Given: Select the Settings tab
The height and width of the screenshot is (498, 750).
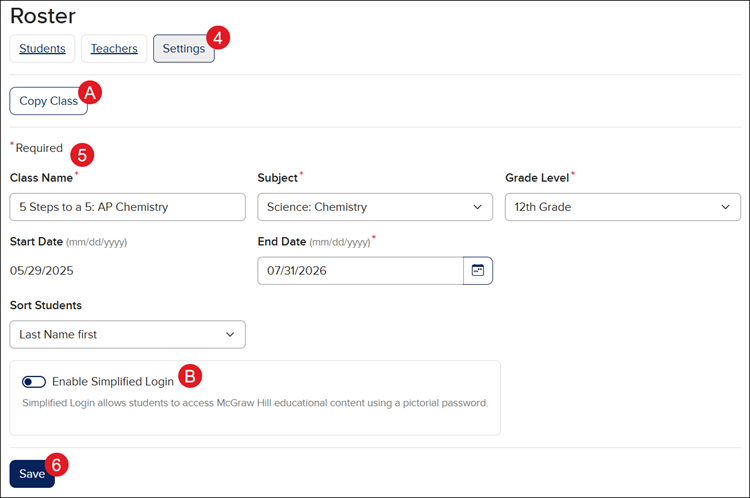Looking at the screenshot, I should (x=183, y=48).
